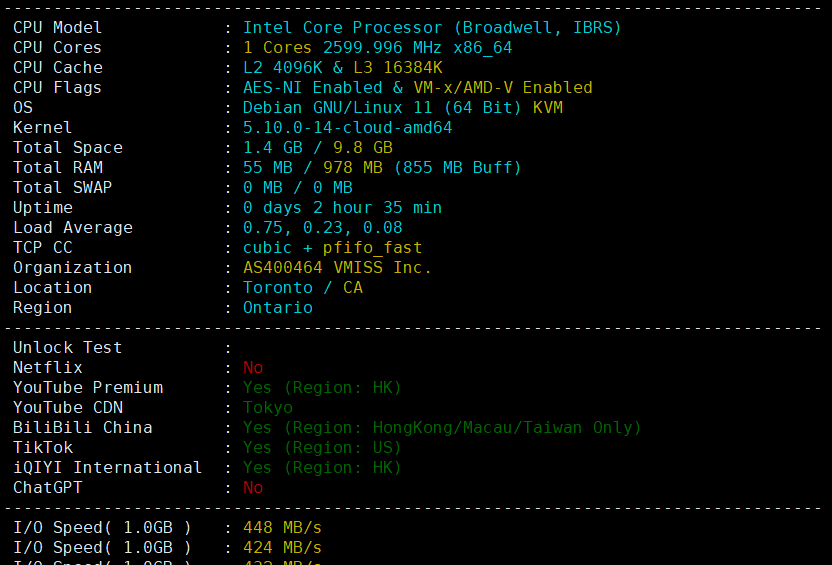Viewport: 832px width, 565px height.
Task: Click the Load Average values
Action: (x=323, y=228)
